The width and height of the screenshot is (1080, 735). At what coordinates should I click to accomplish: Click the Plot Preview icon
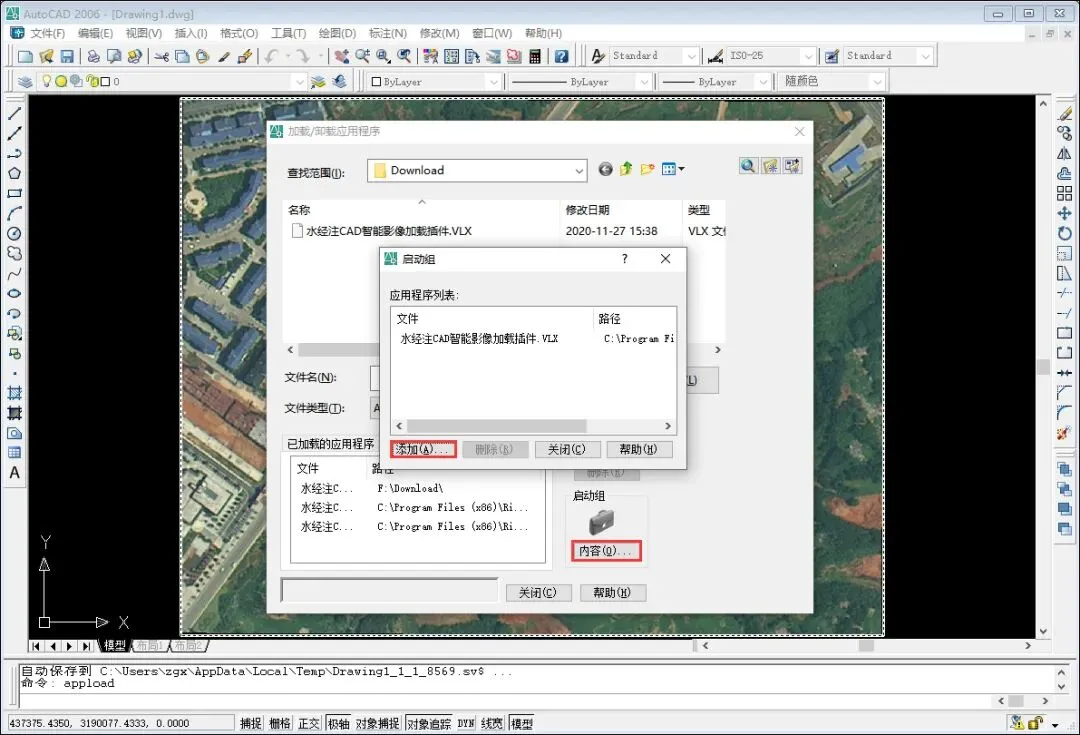click(x=114, y=56)
